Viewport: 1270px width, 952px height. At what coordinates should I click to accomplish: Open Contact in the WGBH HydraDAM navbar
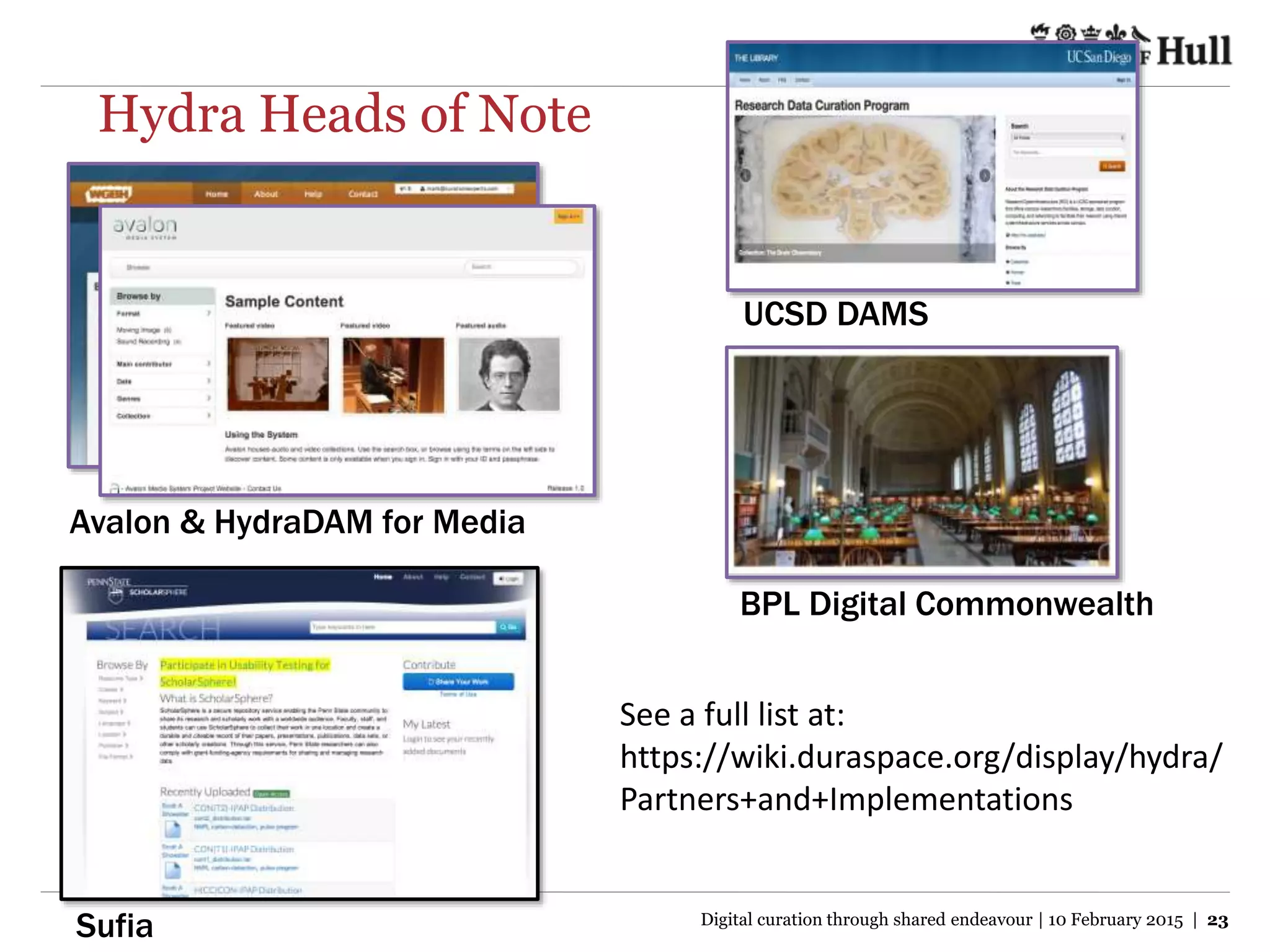point(363,194)
